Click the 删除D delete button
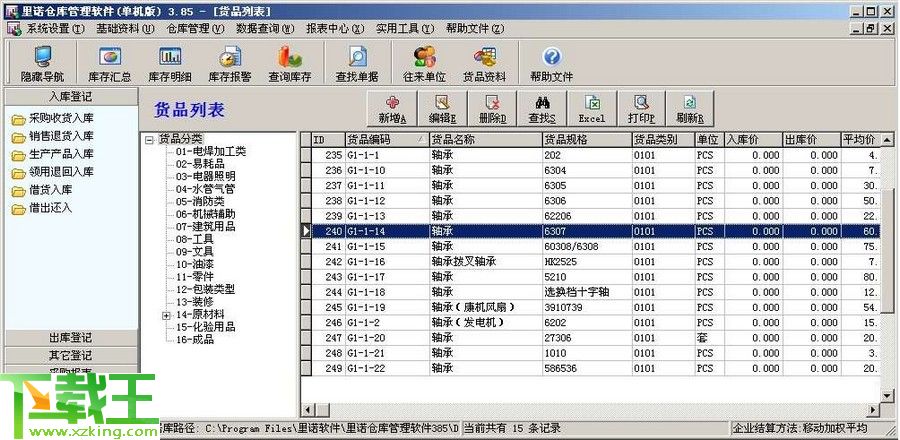Viewport: 900px width, 440px height. pyautogui.click(x=492, y=109)
